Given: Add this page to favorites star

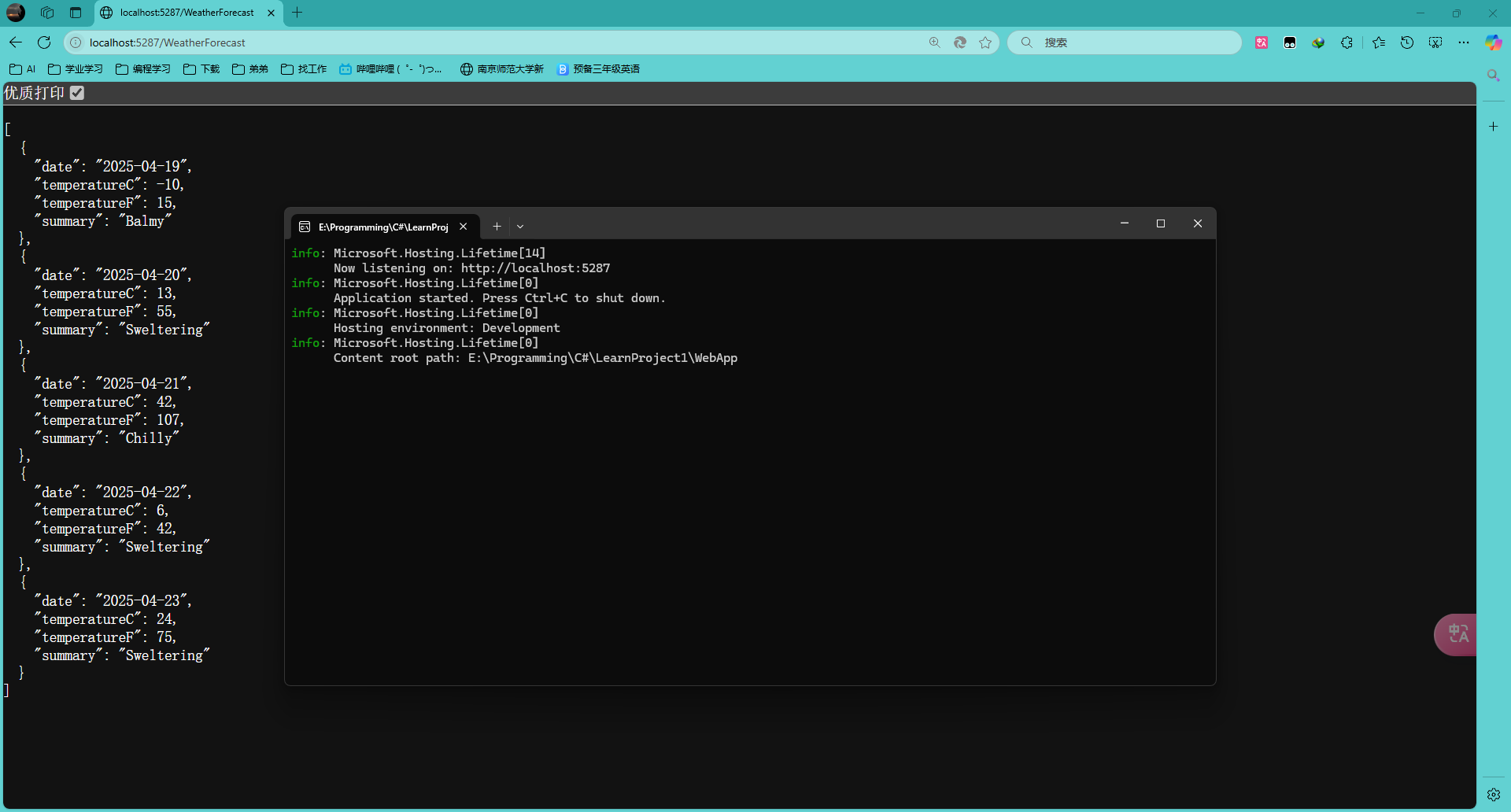Looking at the screenshot, I should coord(985,42).
